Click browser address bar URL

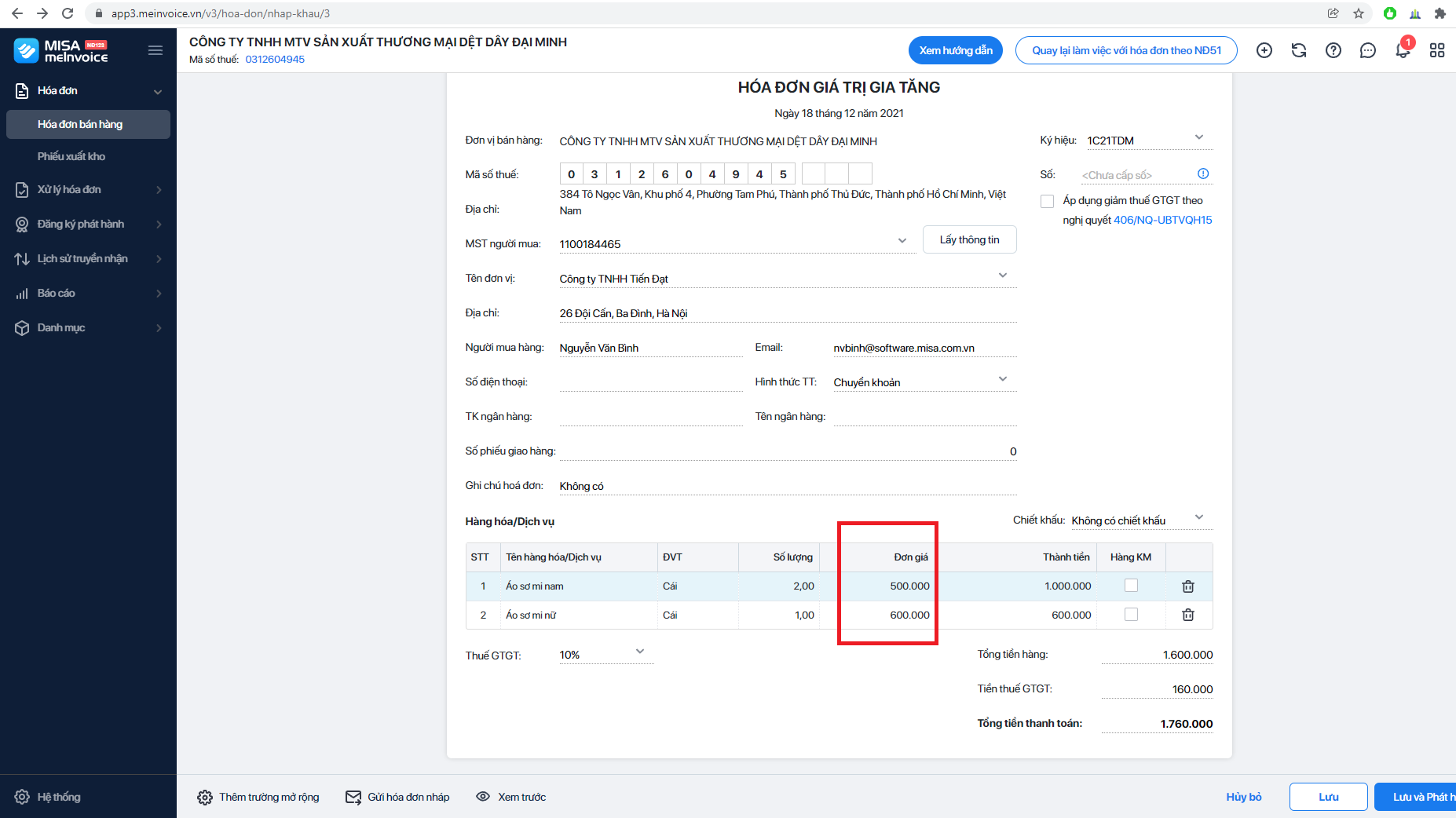[221, 13]
